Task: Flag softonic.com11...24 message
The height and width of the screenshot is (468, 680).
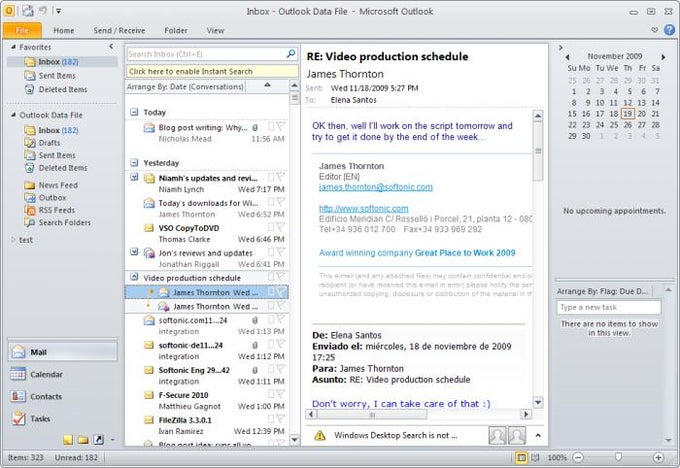Action: 281,319
